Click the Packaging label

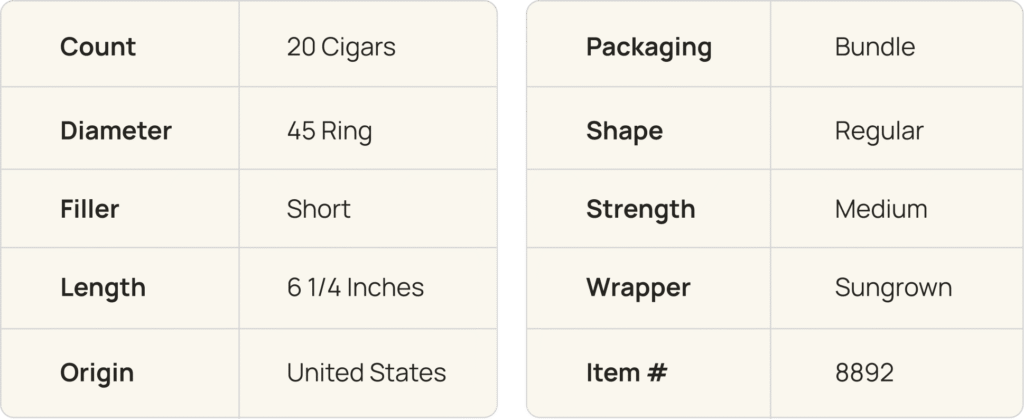649,47
